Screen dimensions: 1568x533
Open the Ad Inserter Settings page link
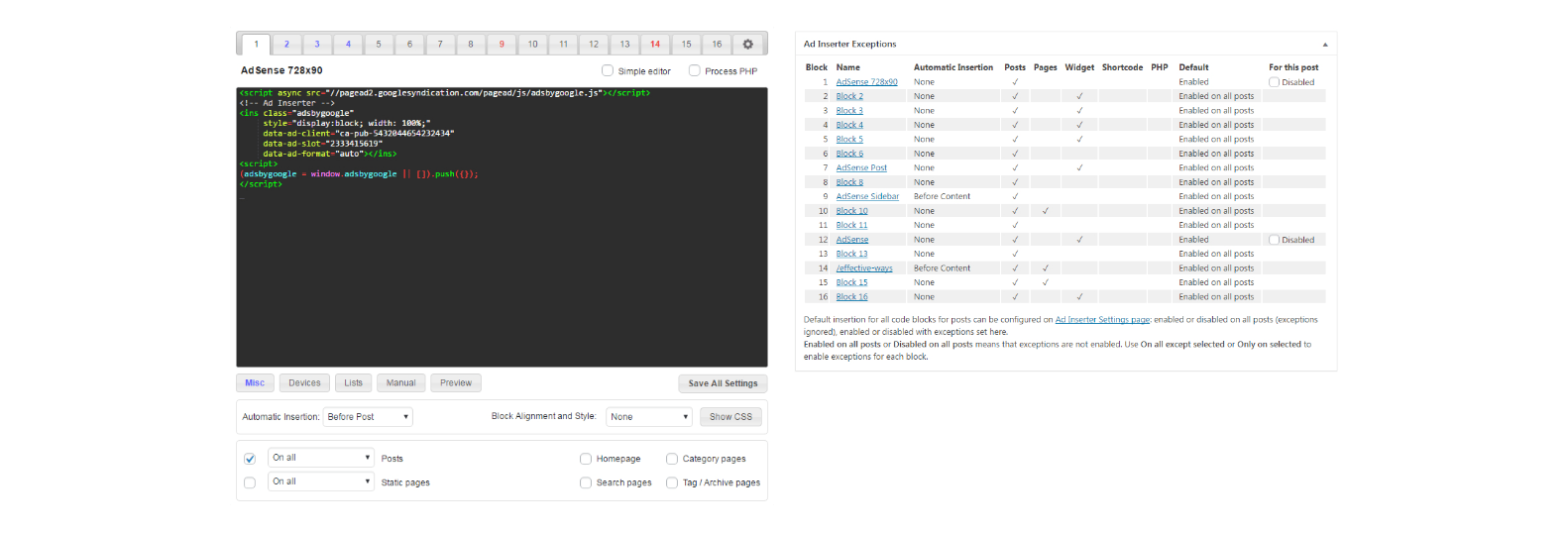pos(1102,320)
